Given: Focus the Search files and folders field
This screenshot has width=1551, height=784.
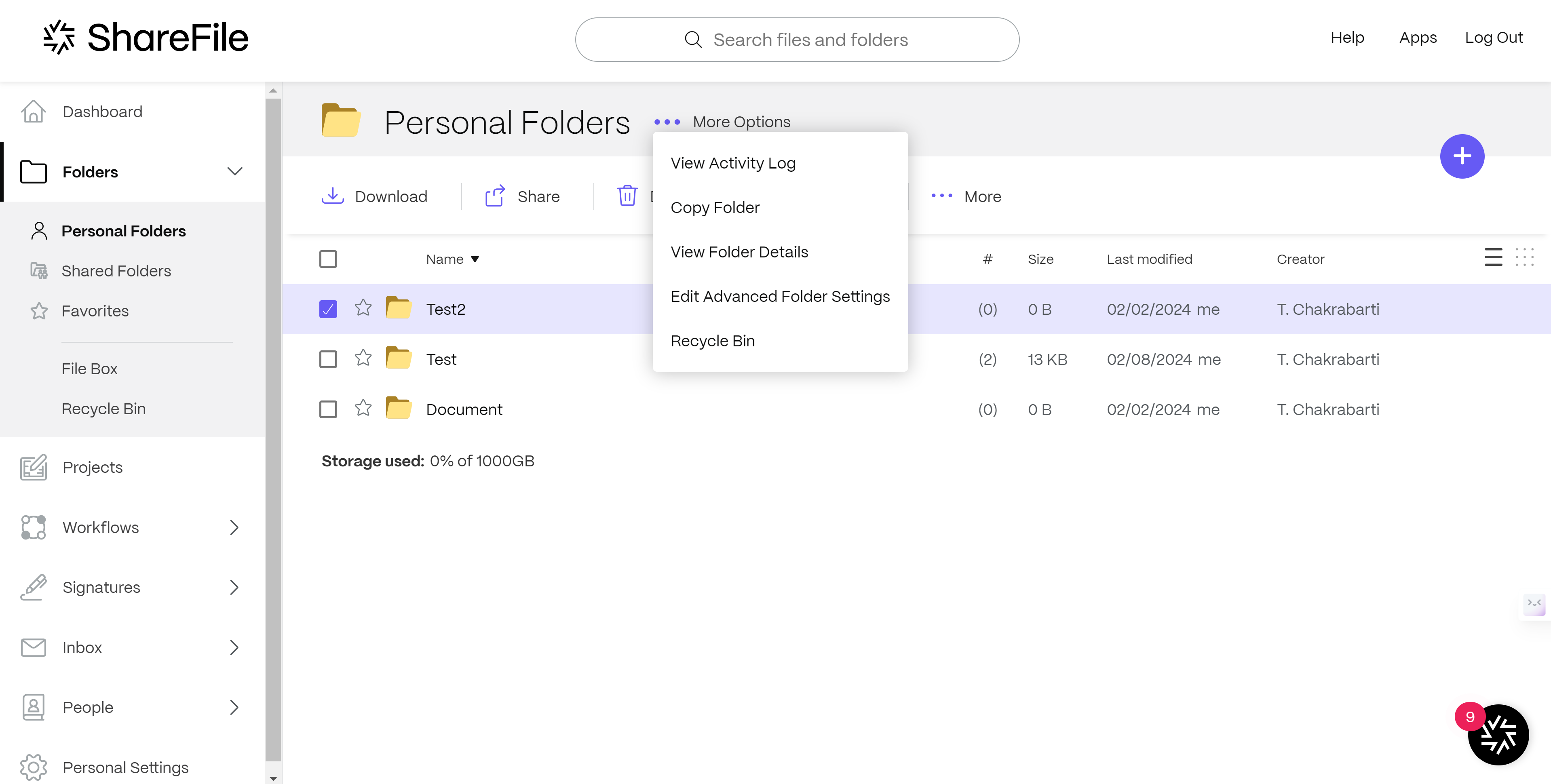Looking at the screenshot, I should [810, 40].
